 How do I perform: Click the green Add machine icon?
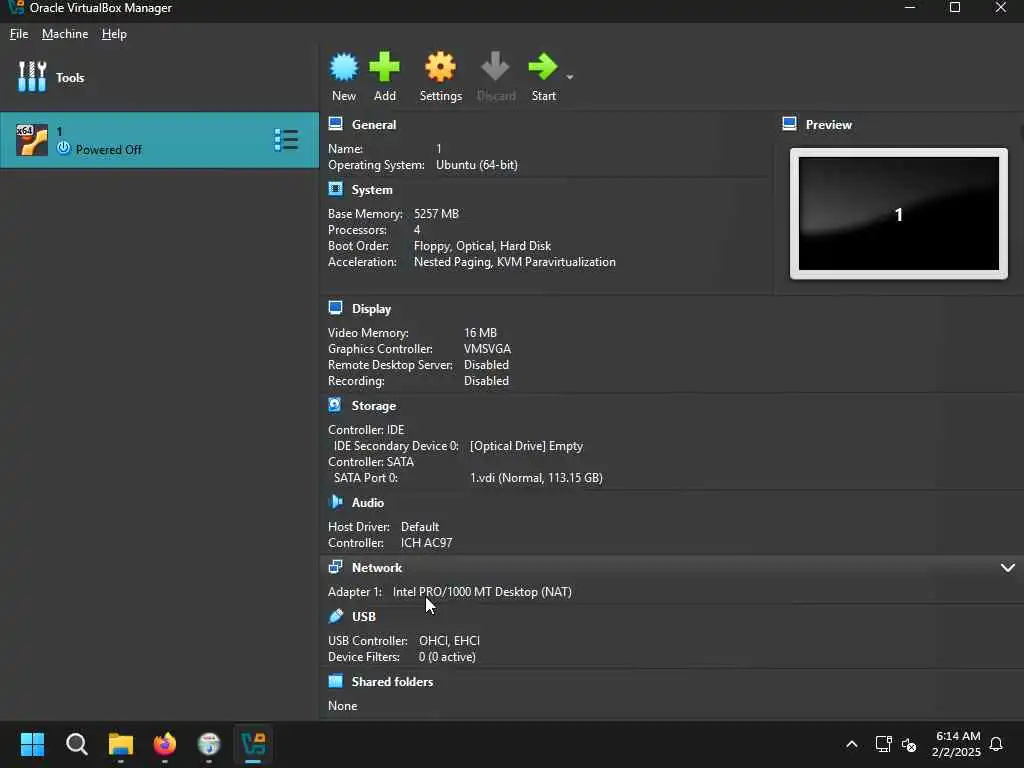(x=384, y=67)
